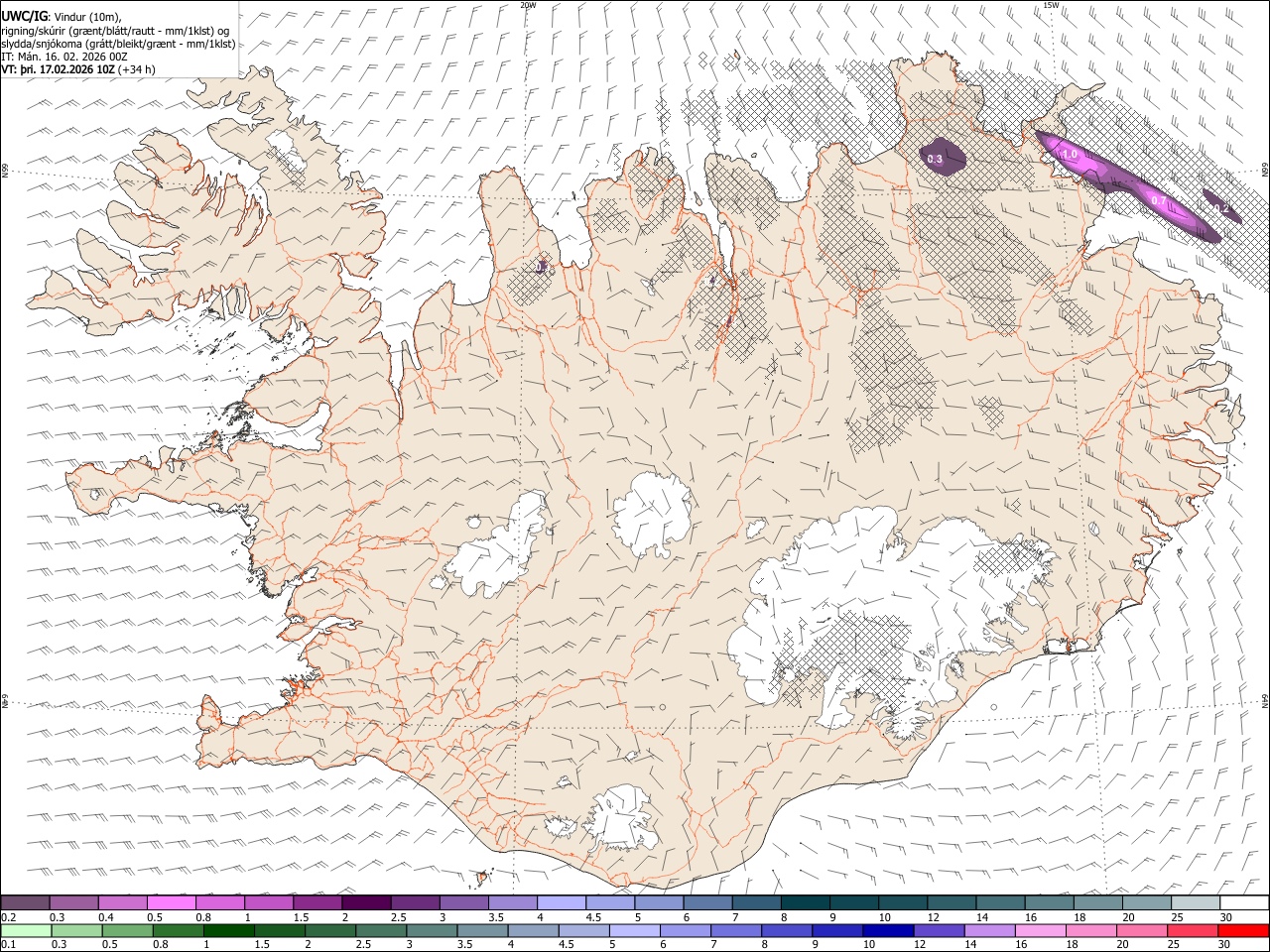Screen dimensions: 1270x952
Task: Pick bottom-row blue swatch starting at 7
Action: click(735, 930)
